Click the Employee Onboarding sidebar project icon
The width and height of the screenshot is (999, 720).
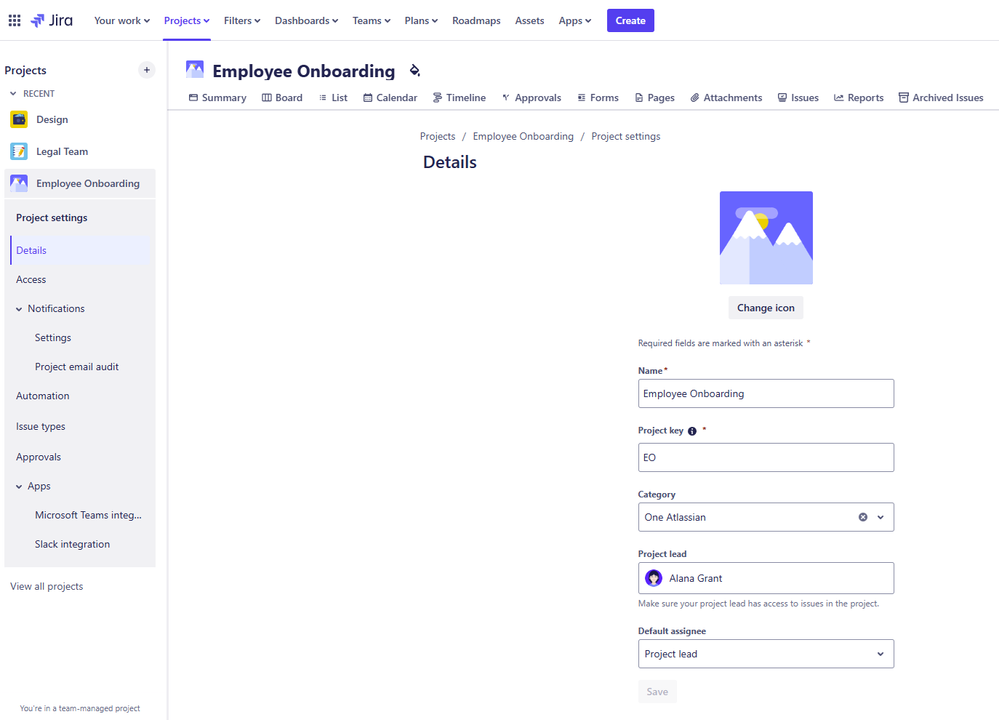click(19, 183)
